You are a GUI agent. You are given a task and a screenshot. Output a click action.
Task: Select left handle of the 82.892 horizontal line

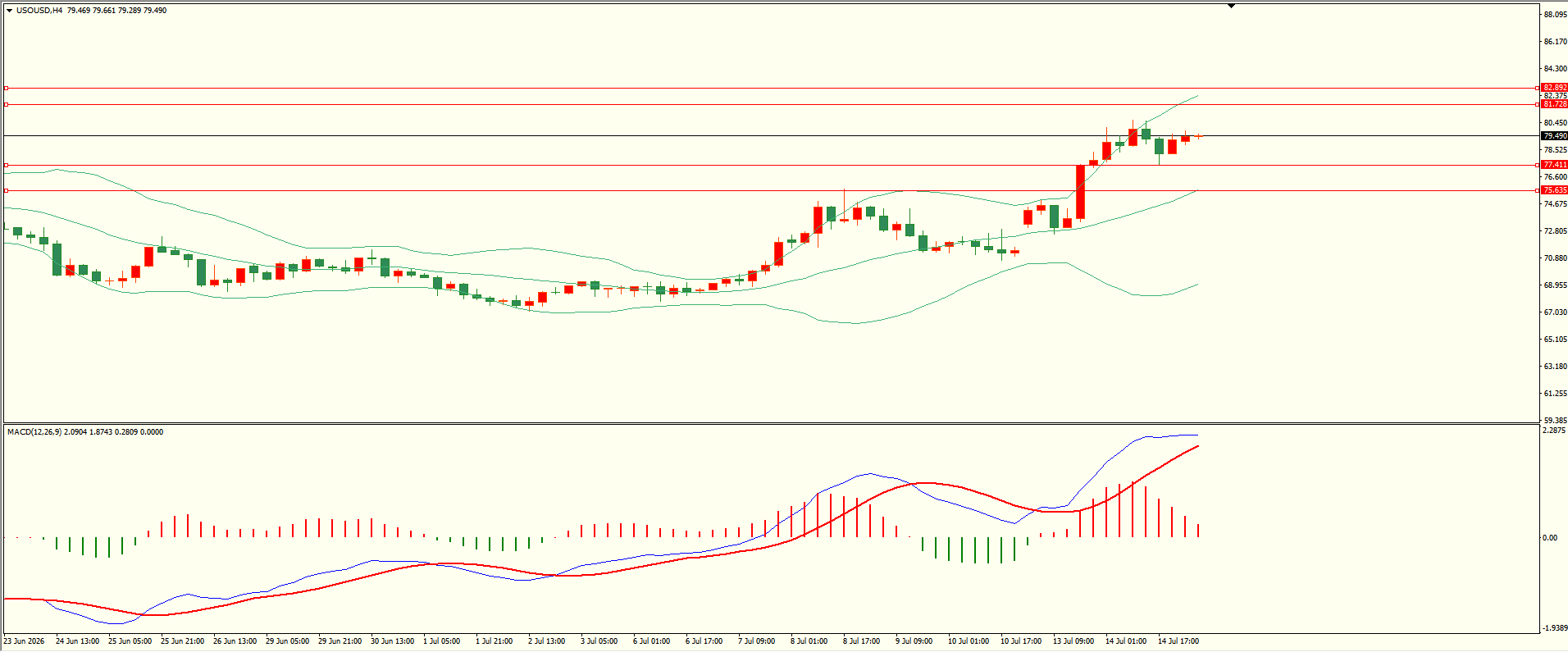[x=7, y=88]
